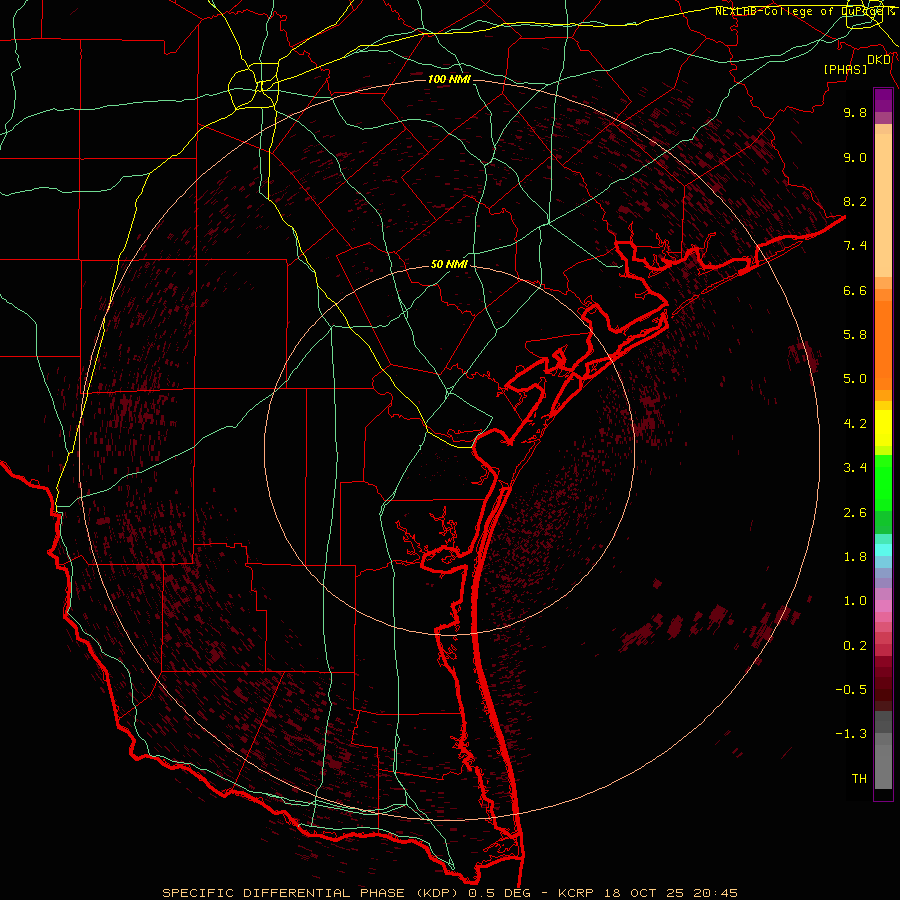Click SPECIFIC DIFFERENTIAL PHASE title text
Screen dimensions: 900x900
tap(285, 893)
